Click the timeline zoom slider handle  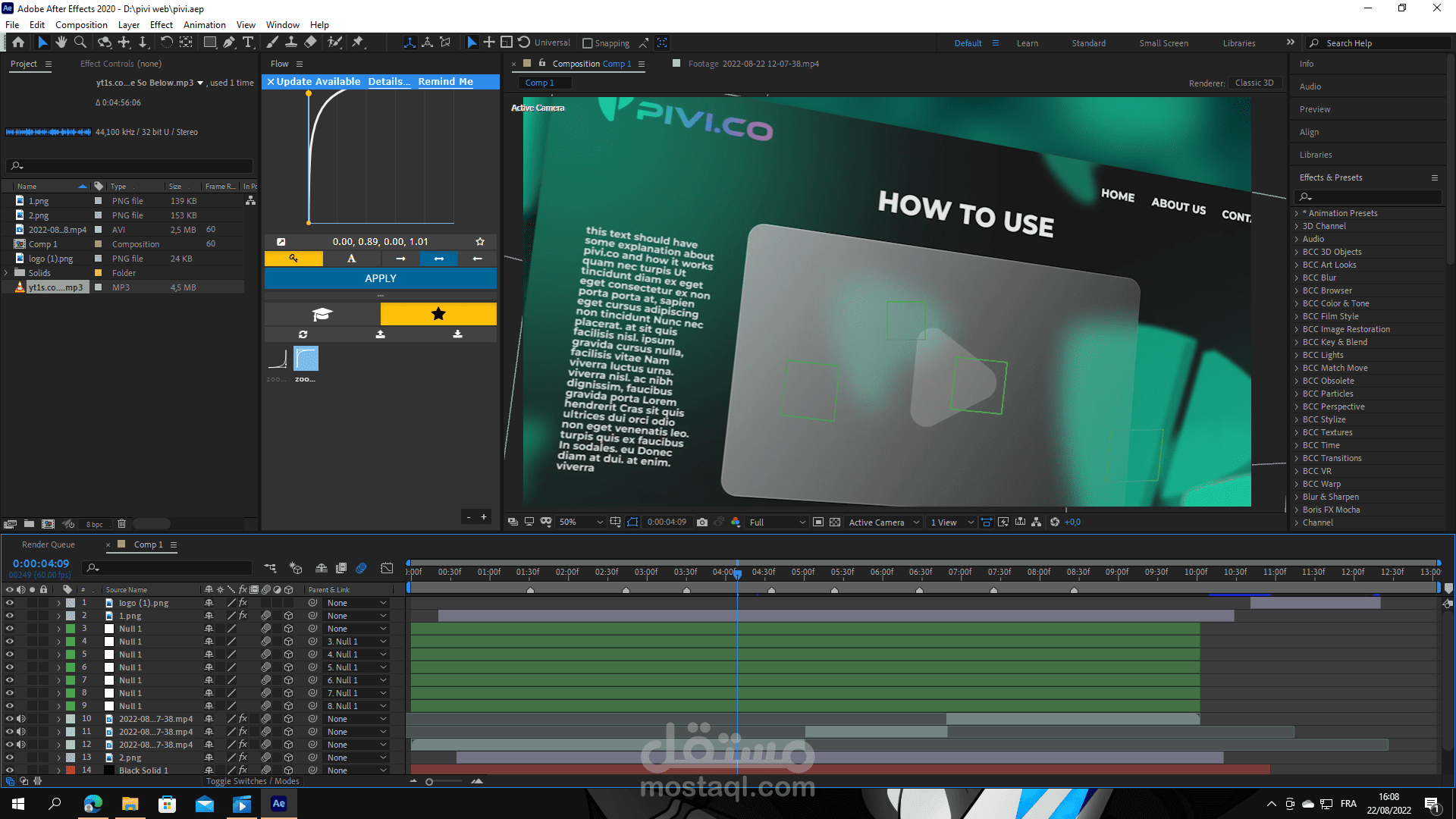(429, 781)
